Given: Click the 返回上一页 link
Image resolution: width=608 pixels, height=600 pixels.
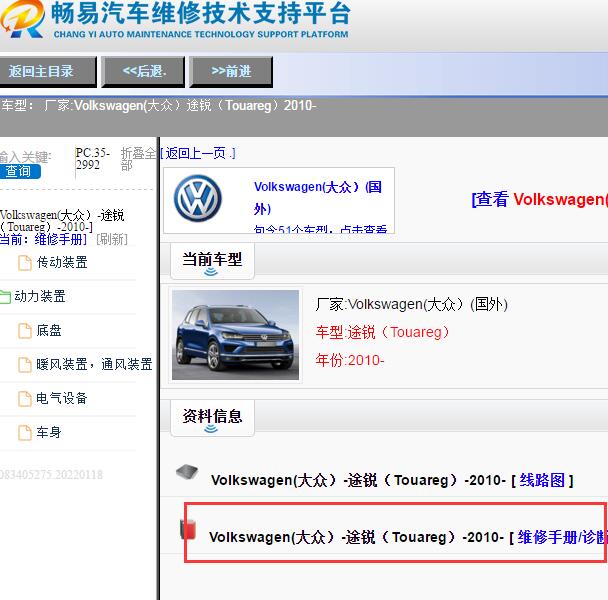Looking at the screenshot, I should tap(198, 153).
